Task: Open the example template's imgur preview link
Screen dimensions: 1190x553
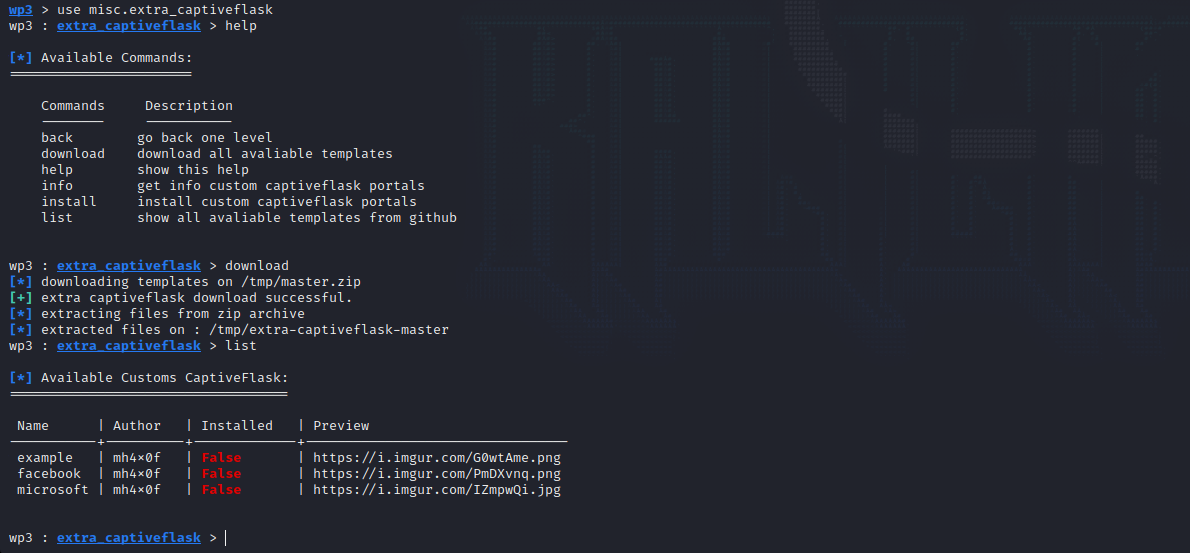Action: pyautogui.click(x=437, y=458)
